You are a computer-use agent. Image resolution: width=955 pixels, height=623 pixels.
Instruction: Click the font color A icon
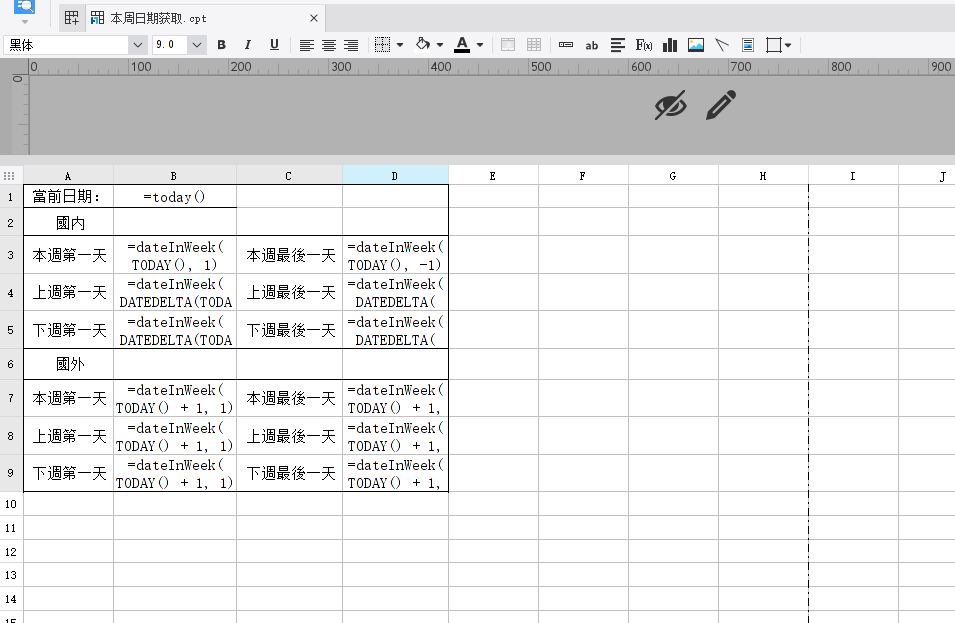tap(462, 45)
